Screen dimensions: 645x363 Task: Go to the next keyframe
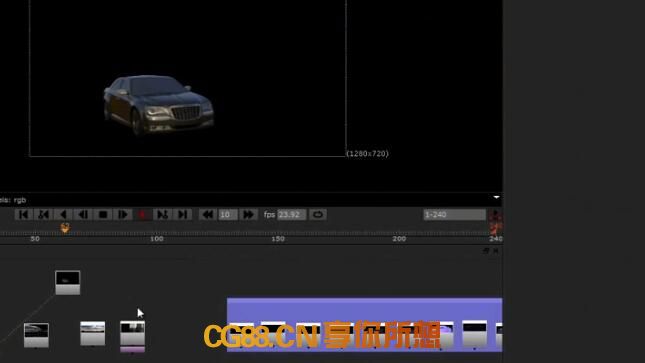pyautogui.click(x=162, y=214)
